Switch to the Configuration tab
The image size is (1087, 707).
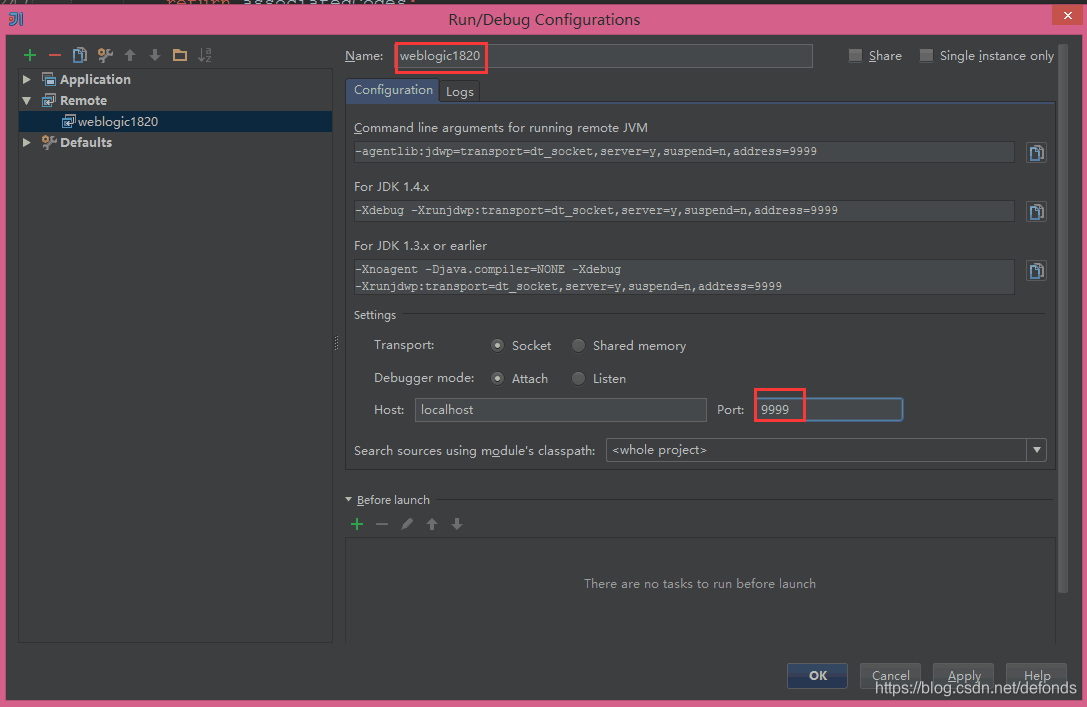[392, 90]
